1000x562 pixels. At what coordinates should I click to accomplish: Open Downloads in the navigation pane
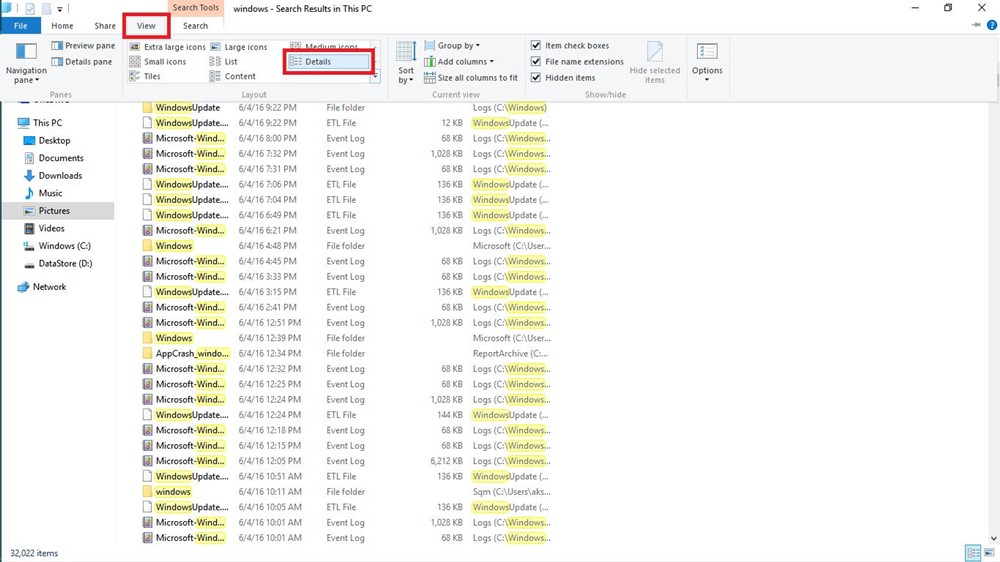[53, 175]
